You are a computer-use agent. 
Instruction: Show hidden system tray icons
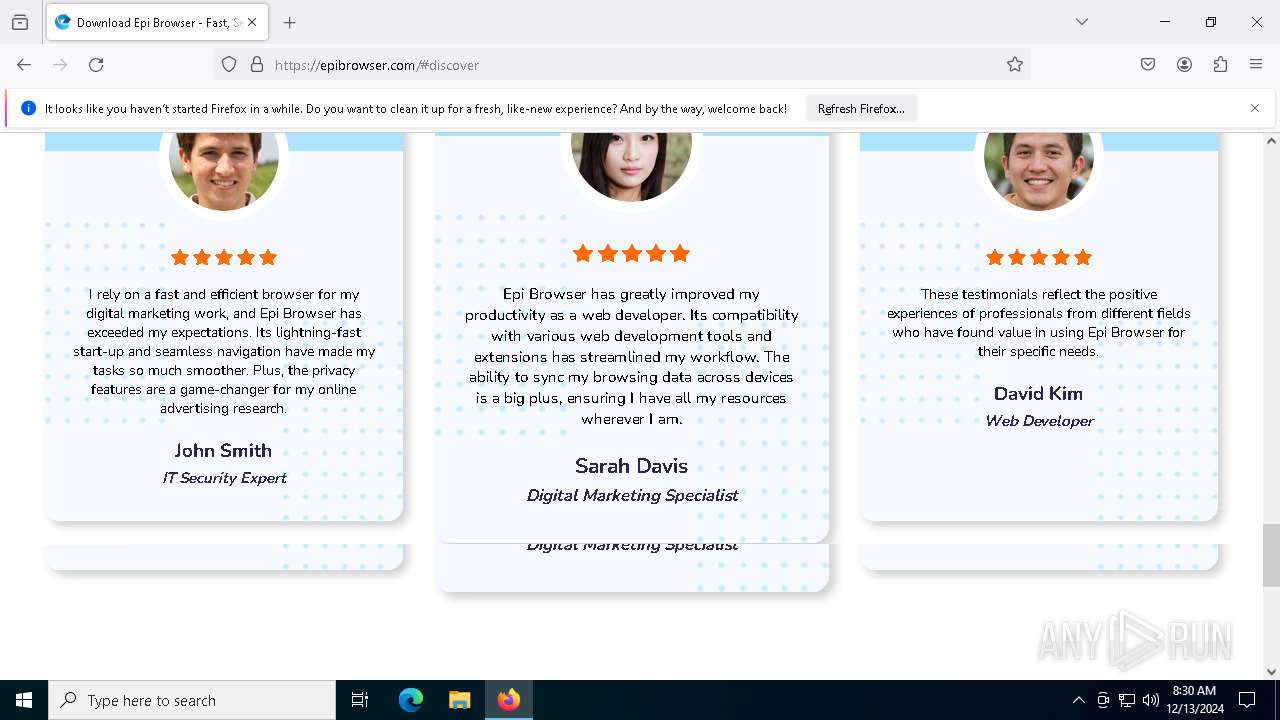click(1078, 700)
